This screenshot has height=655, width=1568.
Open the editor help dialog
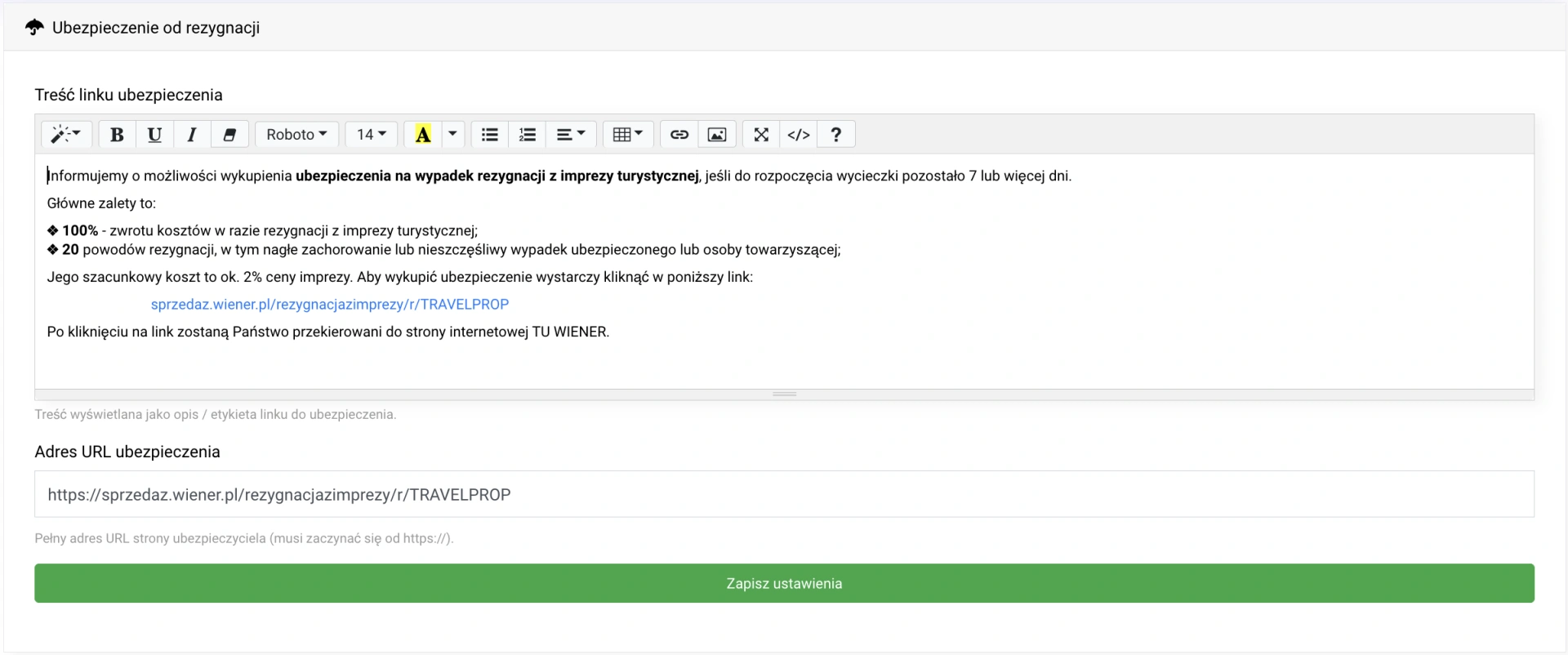click(x=836, y=135)
